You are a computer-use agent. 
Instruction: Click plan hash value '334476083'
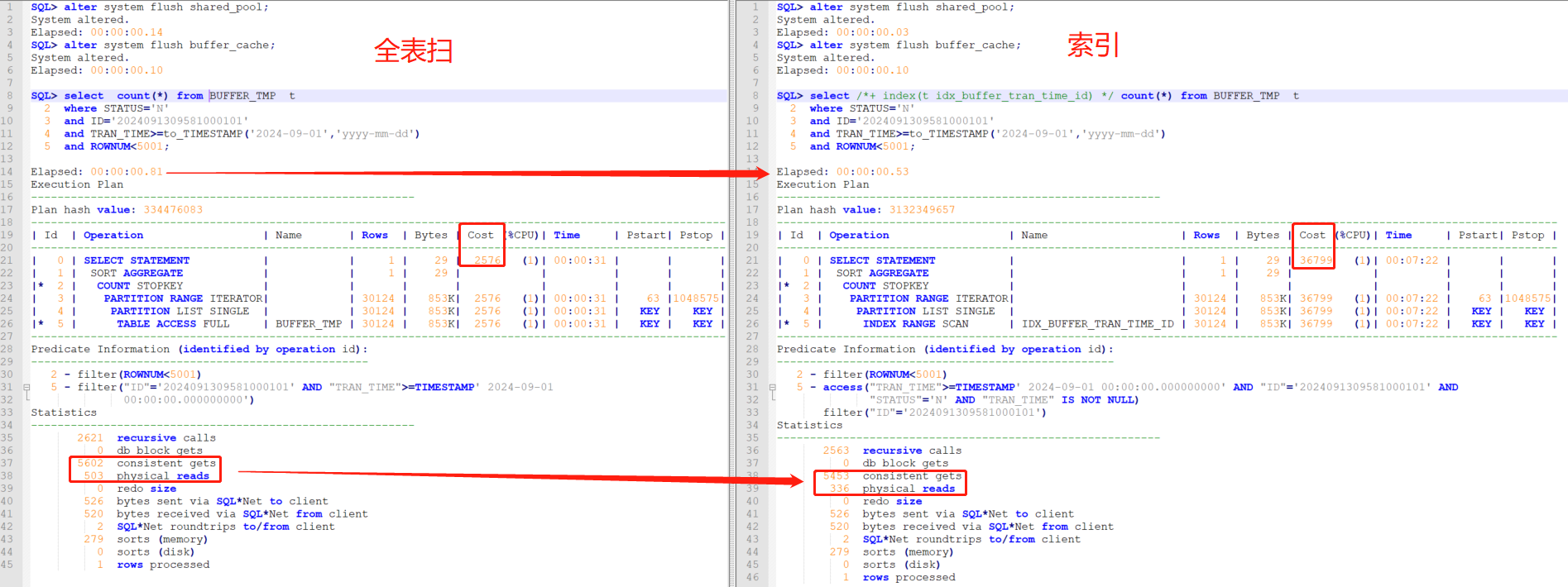pos(173,210)
